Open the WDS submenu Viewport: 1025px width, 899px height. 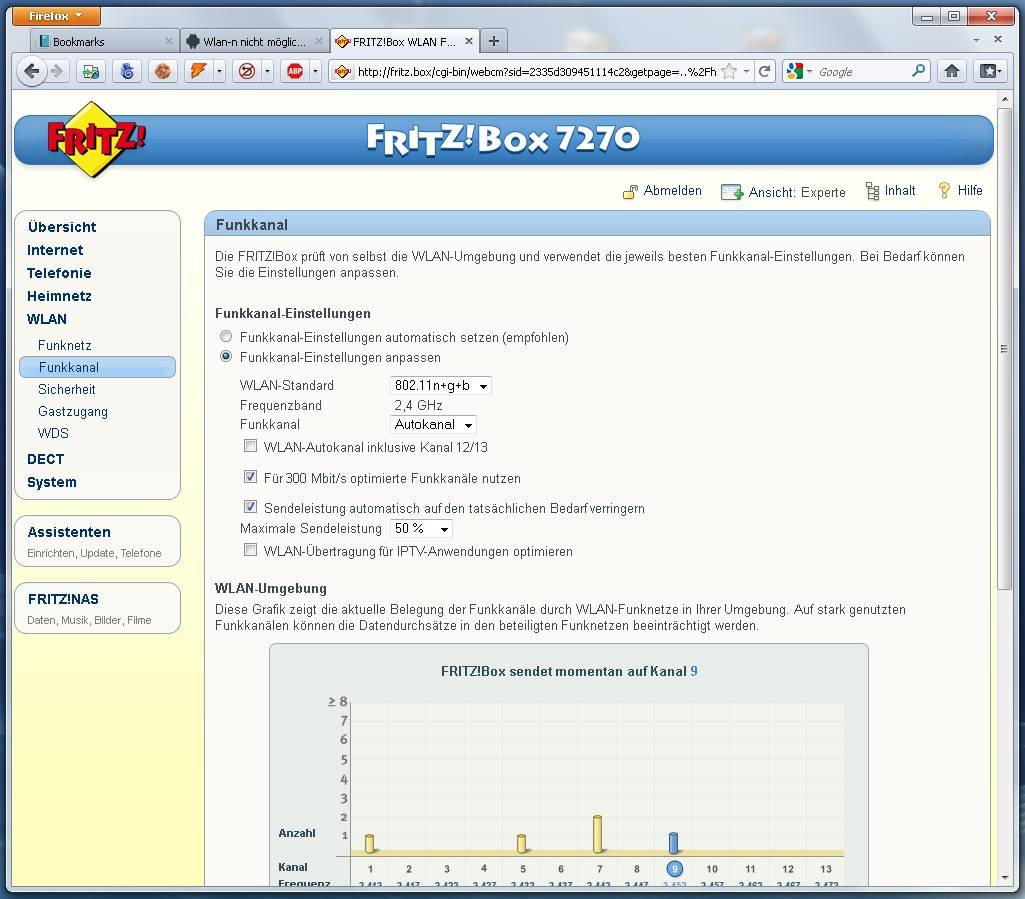53,433
